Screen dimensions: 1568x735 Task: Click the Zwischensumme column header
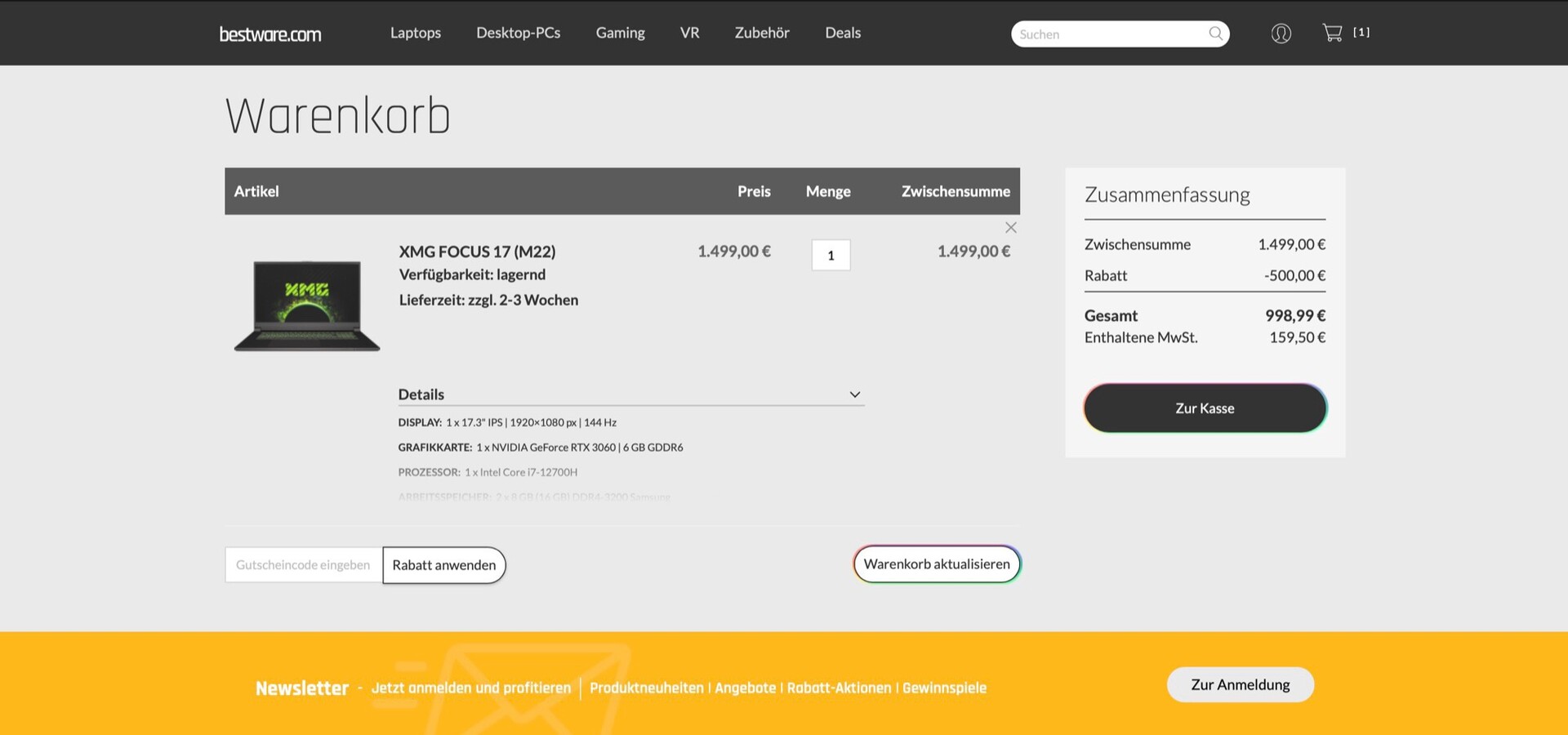point(955,191)
